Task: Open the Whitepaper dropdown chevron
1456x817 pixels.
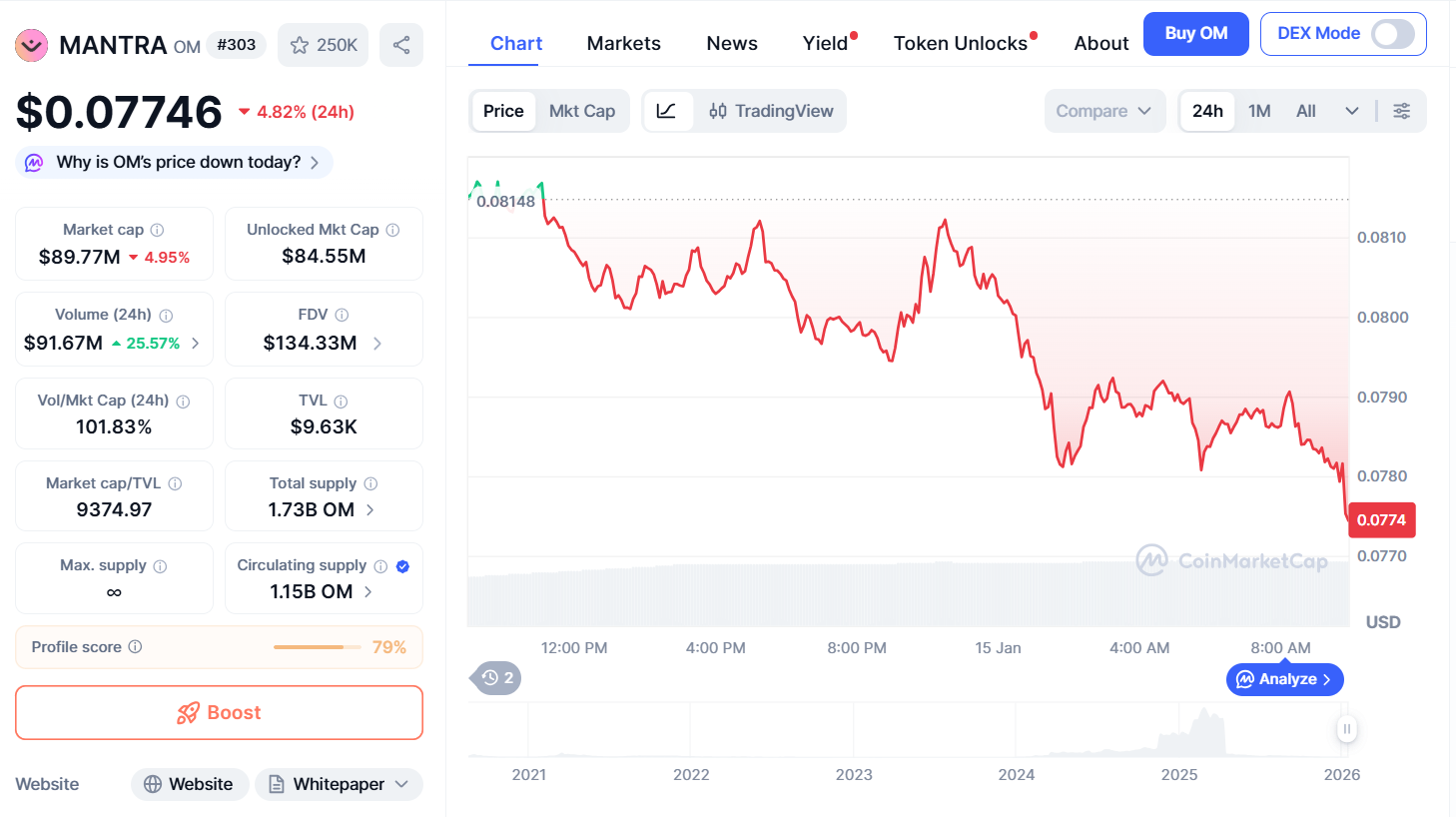Action: [399, 784]
